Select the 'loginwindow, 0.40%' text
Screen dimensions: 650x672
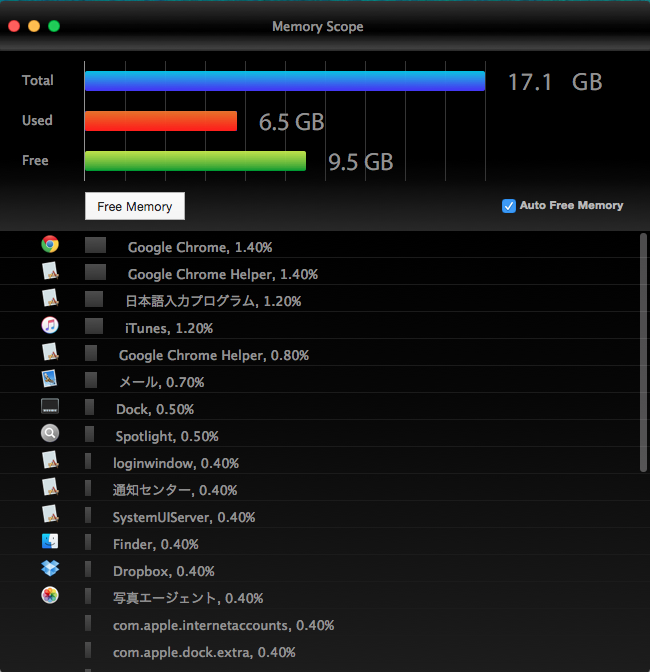point(176,463)
